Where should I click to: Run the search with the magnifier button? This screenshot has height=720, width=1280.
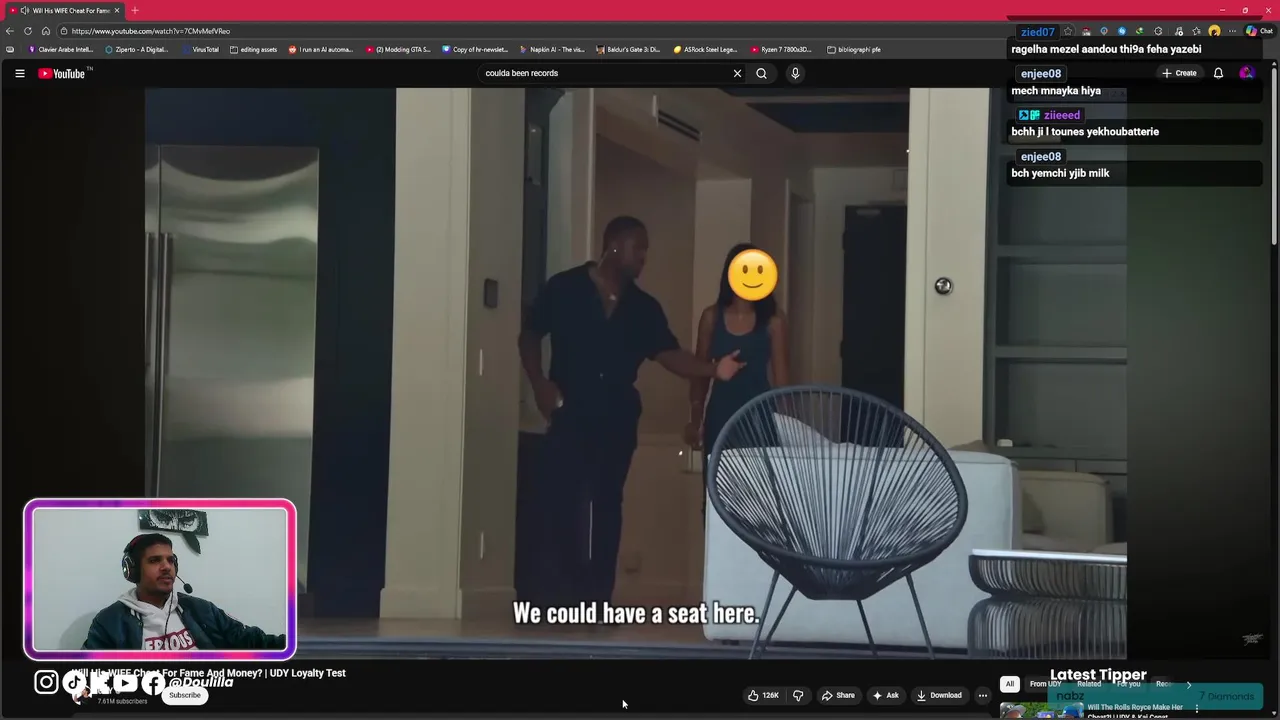tap(761, 73)
